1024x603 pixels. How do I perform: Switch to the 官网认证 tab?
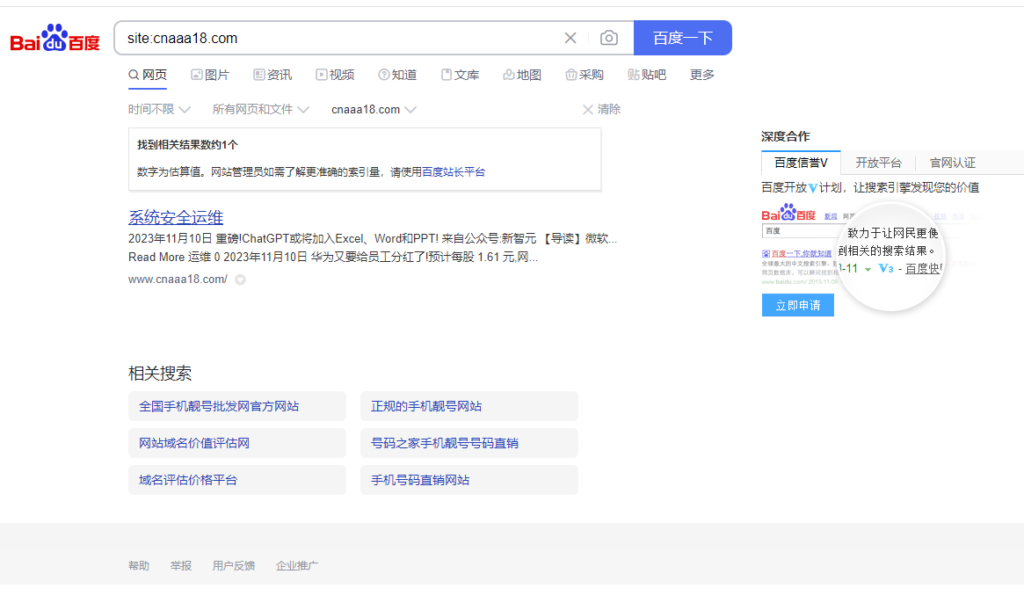(x=952, y=163)
